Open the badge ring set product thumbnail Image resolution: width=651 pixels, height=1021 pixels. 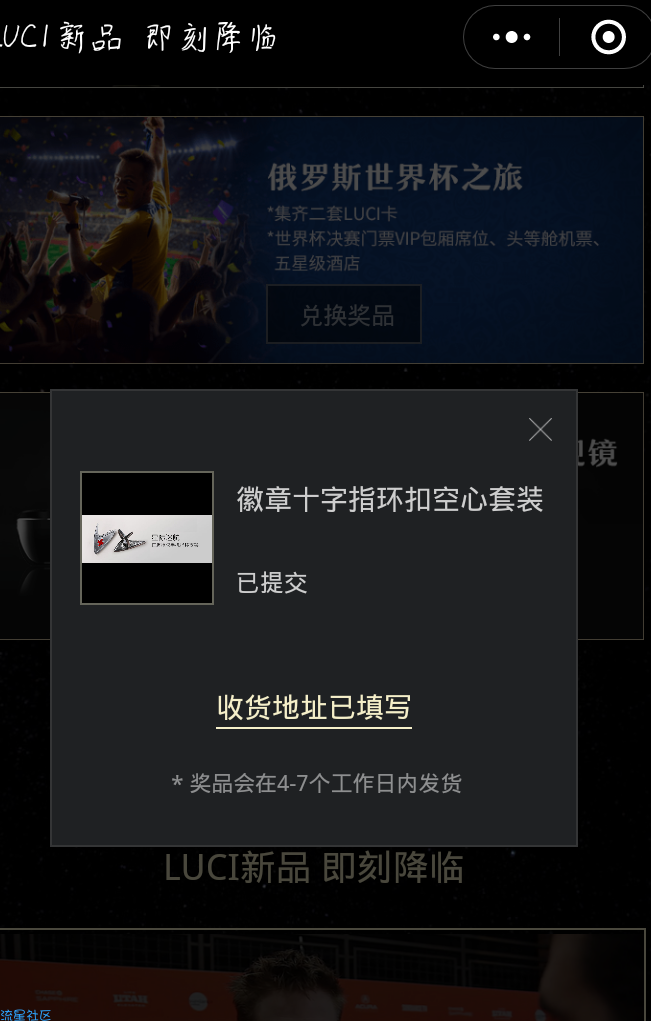point(147,538)
